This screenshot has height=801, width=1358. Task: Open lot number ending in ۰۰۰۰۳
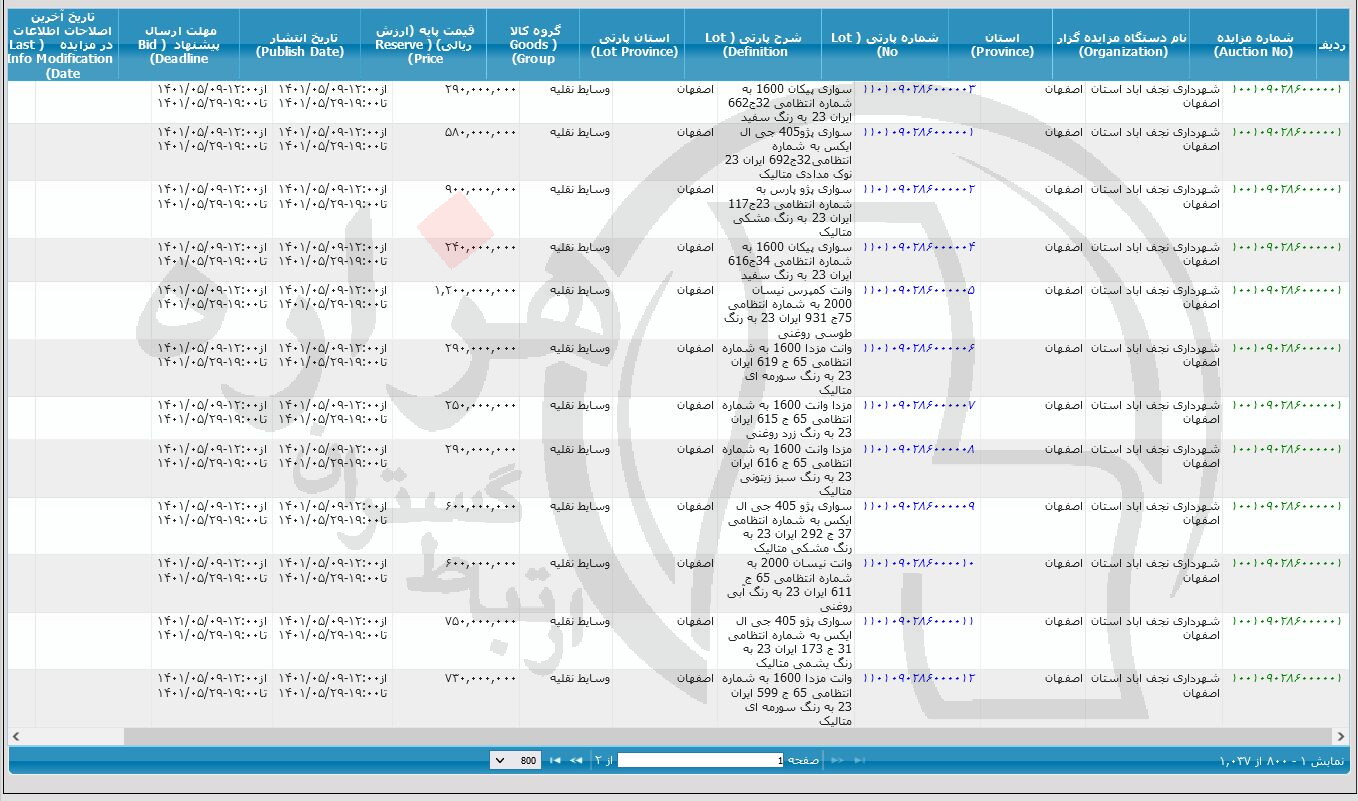[918, 89]
